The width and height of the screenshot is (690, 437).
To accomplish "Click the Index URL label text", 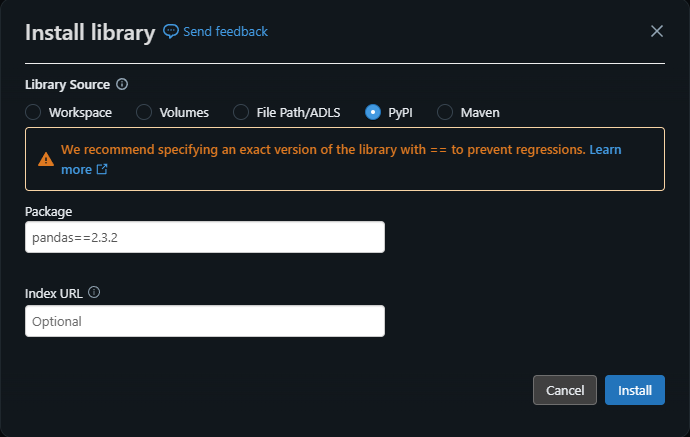I will pos(54,293).
